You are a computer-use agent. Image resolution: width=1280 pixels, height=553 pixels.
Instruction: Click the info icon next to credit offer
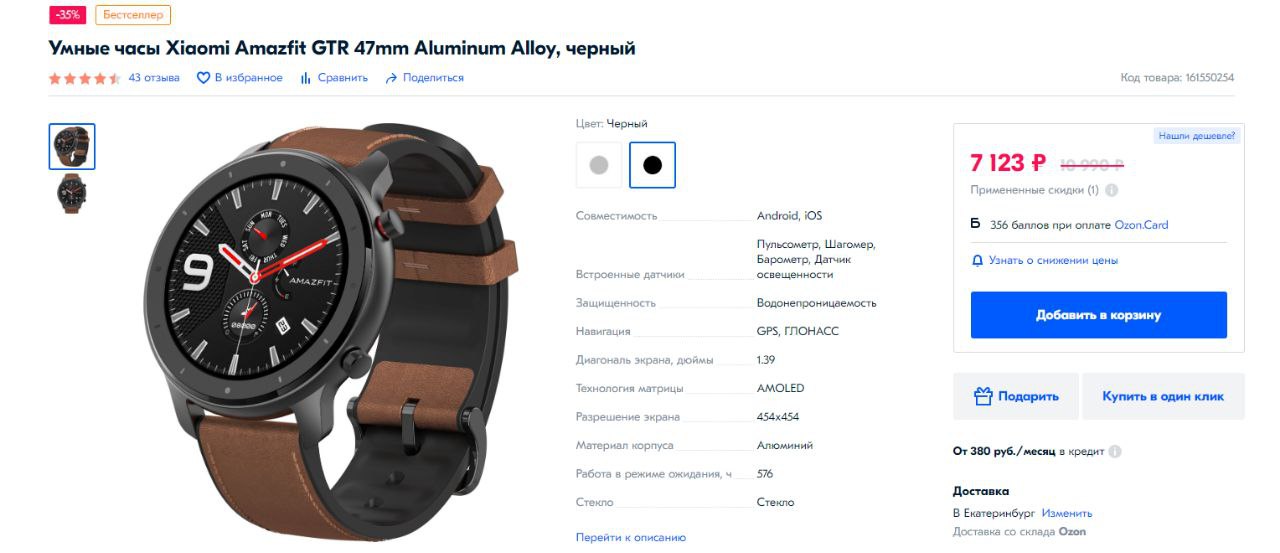pos(1115,451)
